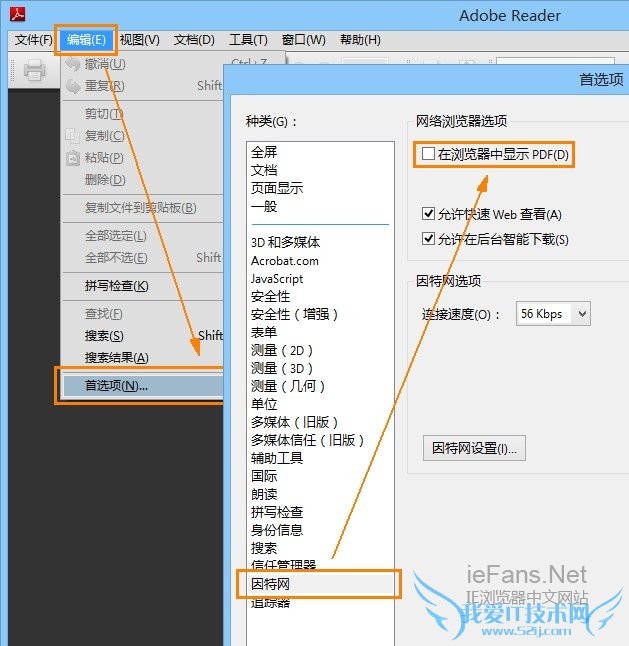Screen dimensions: 629x646
Task: Select 多媒体（旧版）category
Action: (295, 422)
